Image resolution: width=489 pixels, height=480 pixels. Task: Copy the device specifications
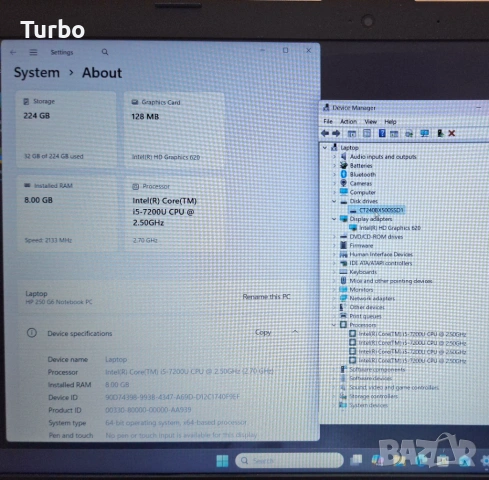(263, 332)
